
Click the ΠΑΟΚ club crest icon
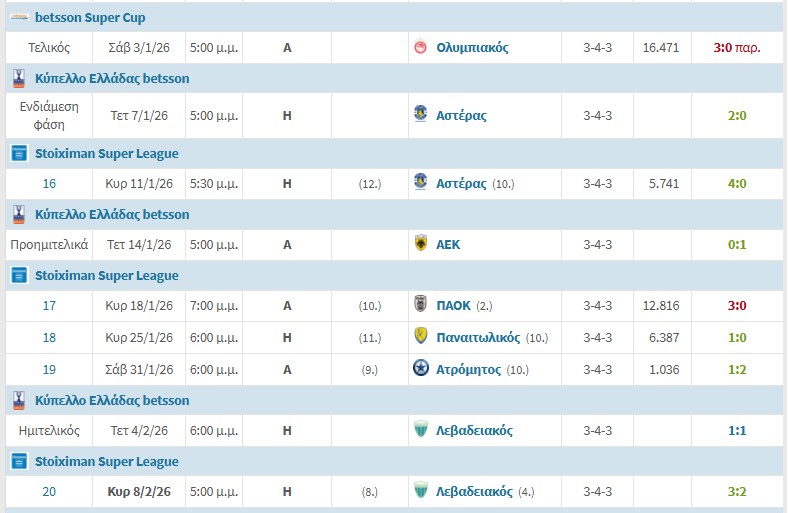(x=421, y=305)
